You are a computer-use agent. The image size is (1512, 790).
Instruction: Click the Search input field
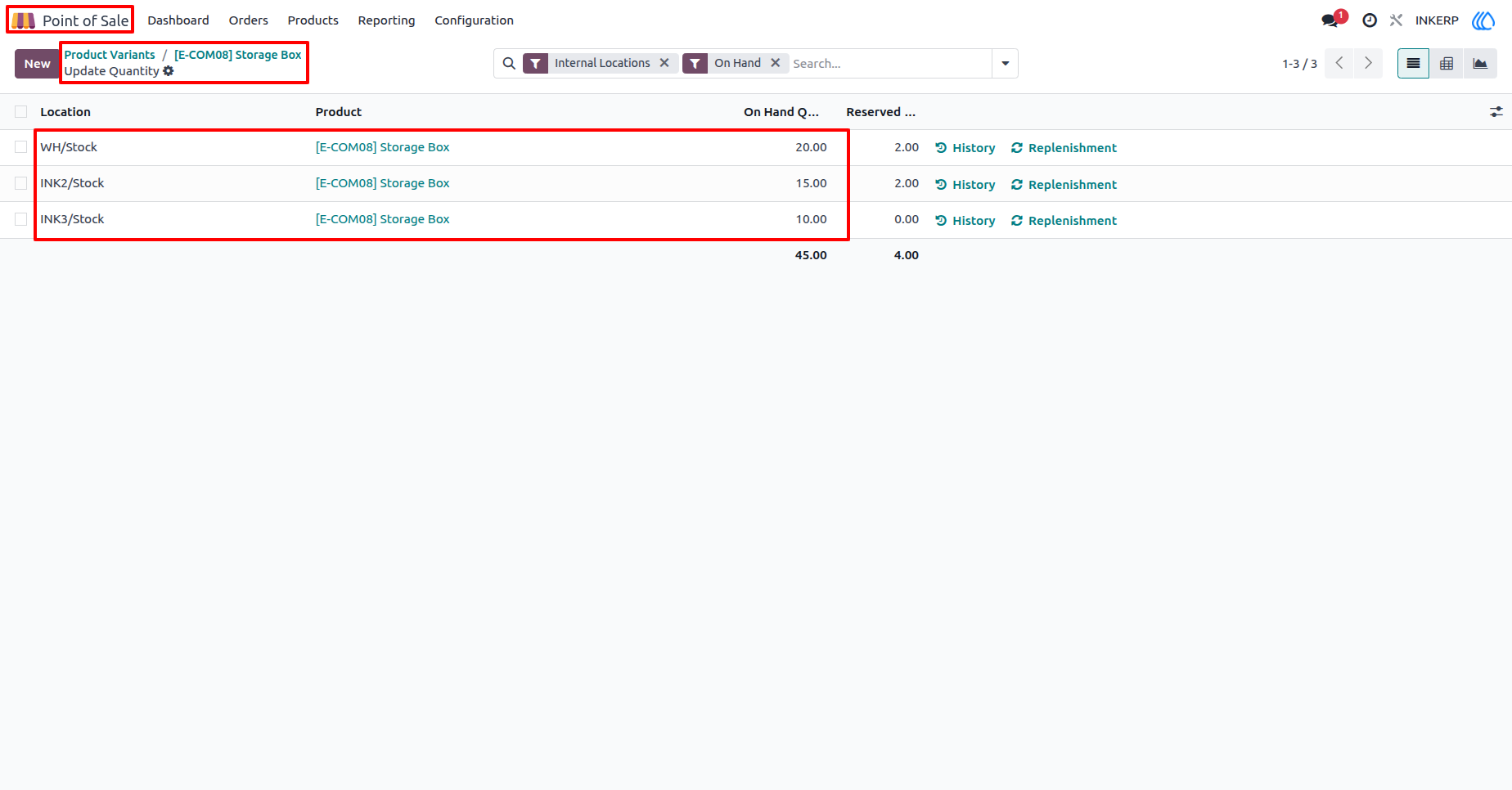click(x=889, y=63)
